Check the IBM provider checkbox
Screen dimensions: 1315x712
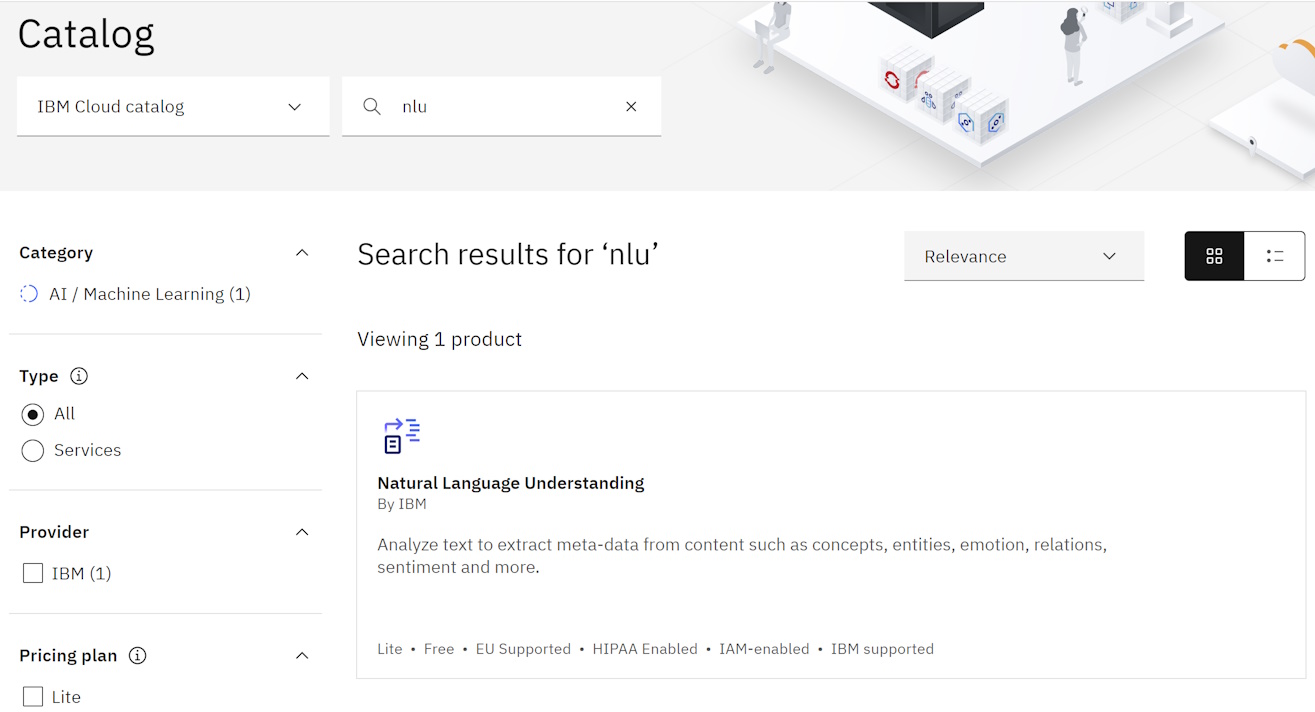(33, 573)
